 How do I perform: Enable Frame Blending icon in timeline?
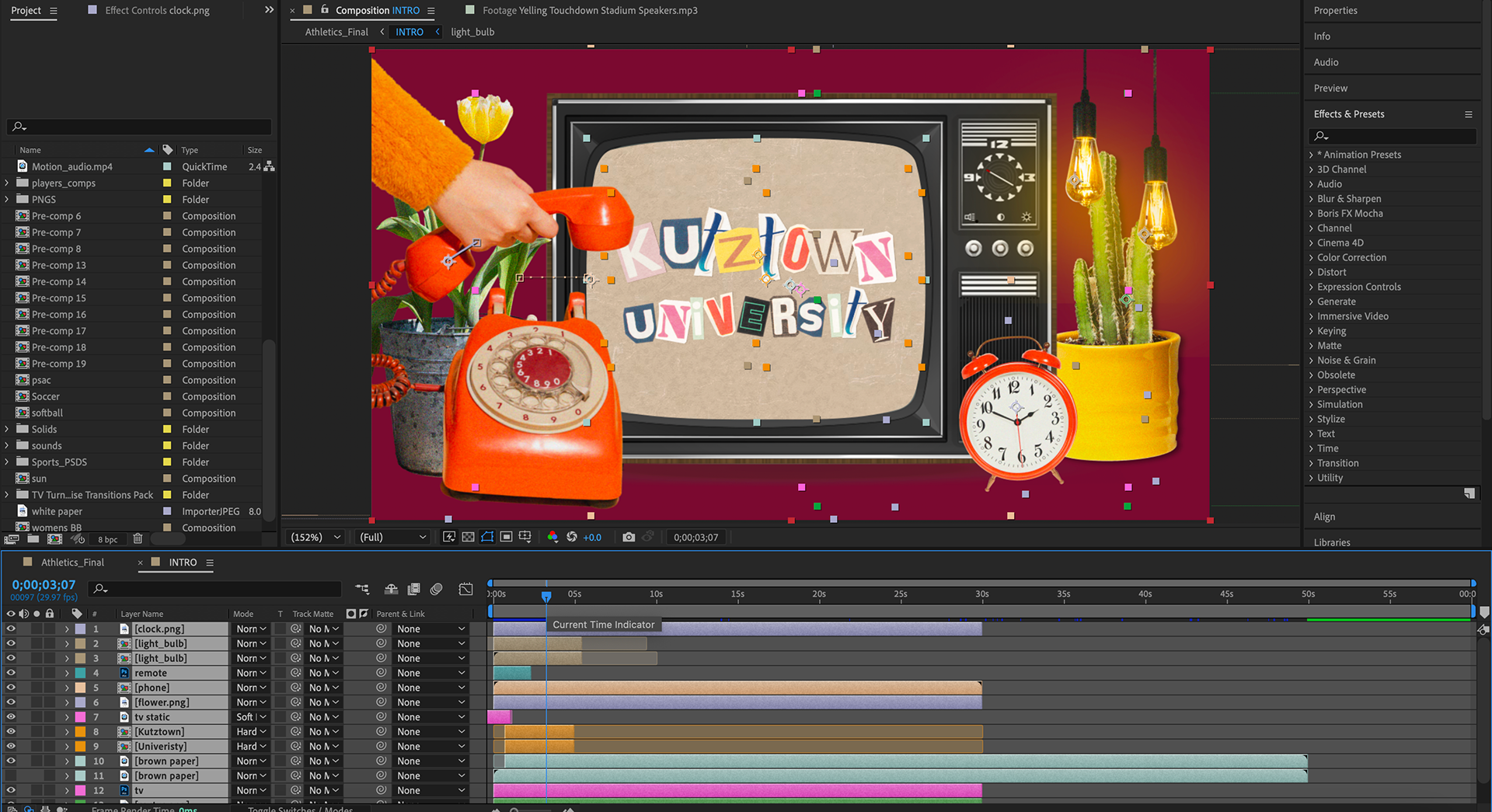[x=413, y=589]
